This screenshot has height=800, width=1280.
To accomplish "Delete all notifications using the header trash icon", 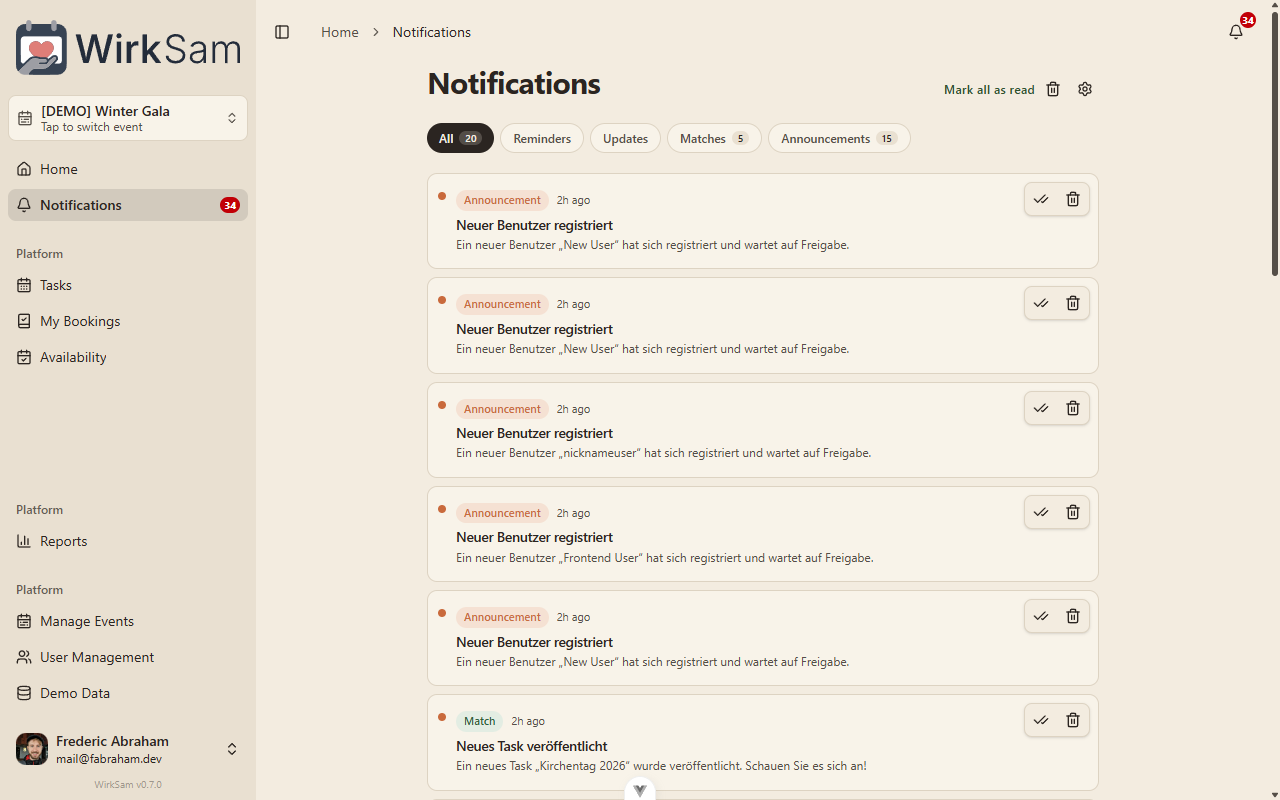I will [1053, 89].
